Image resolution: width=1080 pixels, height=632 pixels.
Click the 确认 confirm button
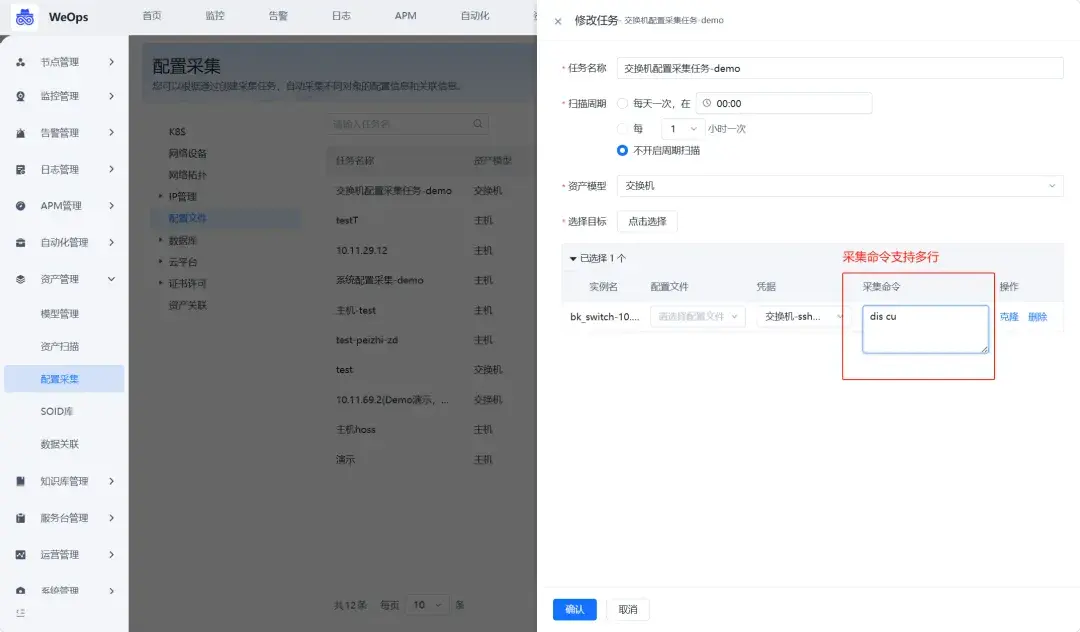[575, 609]
